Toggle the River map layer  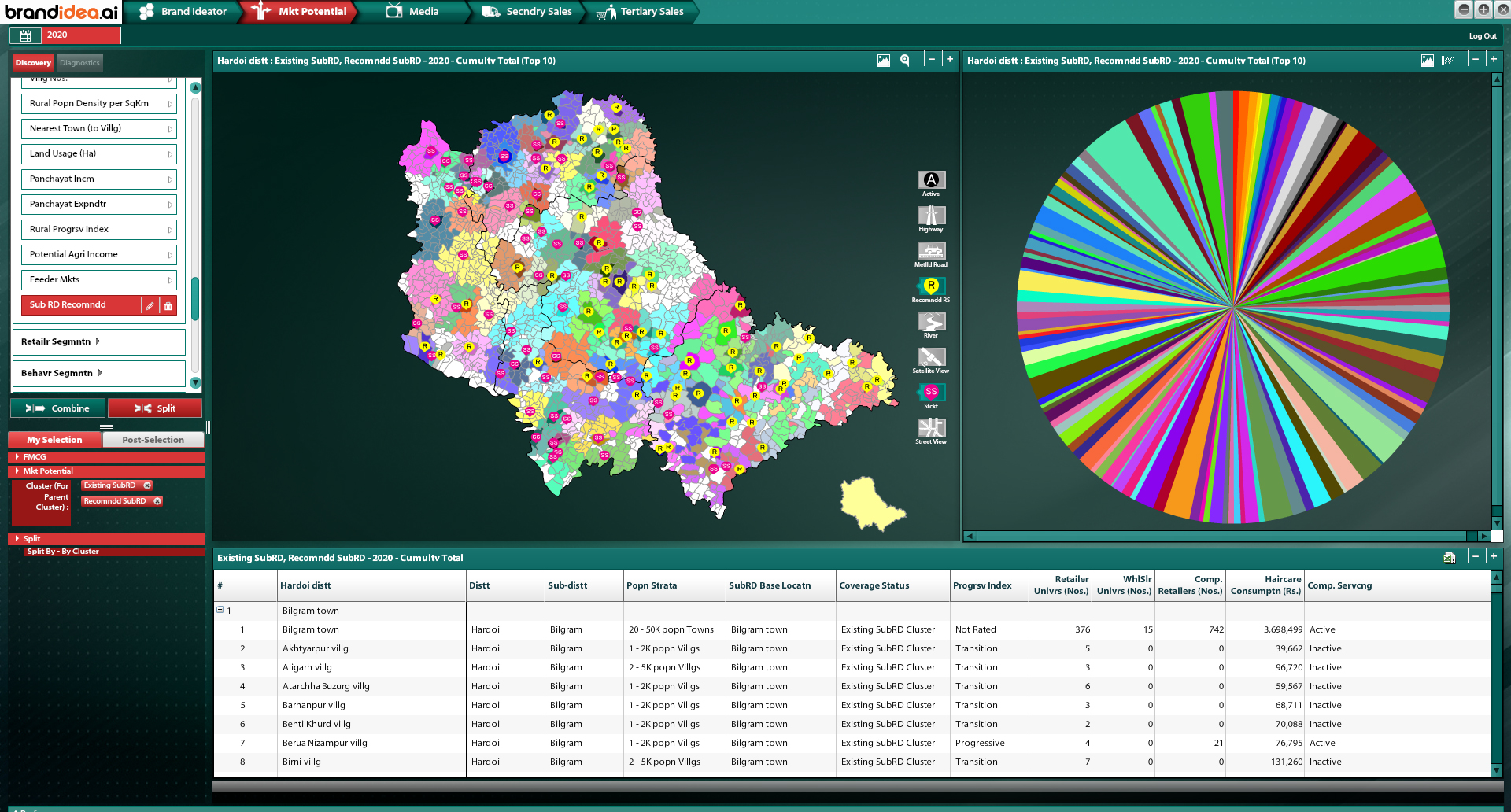(930, 322)
